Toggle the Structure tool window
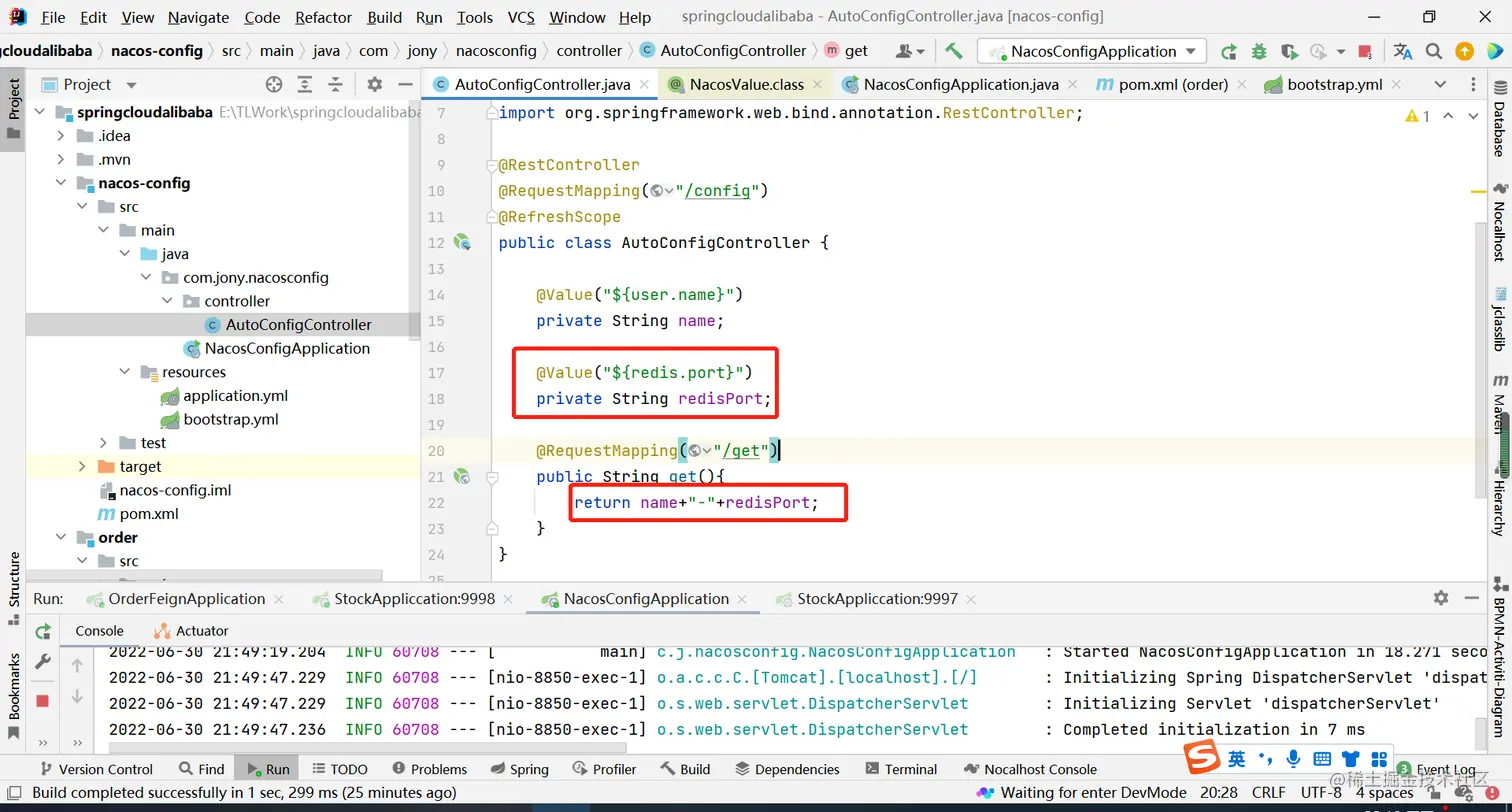The image size is (1512, 812). click(x=13, y=588)
